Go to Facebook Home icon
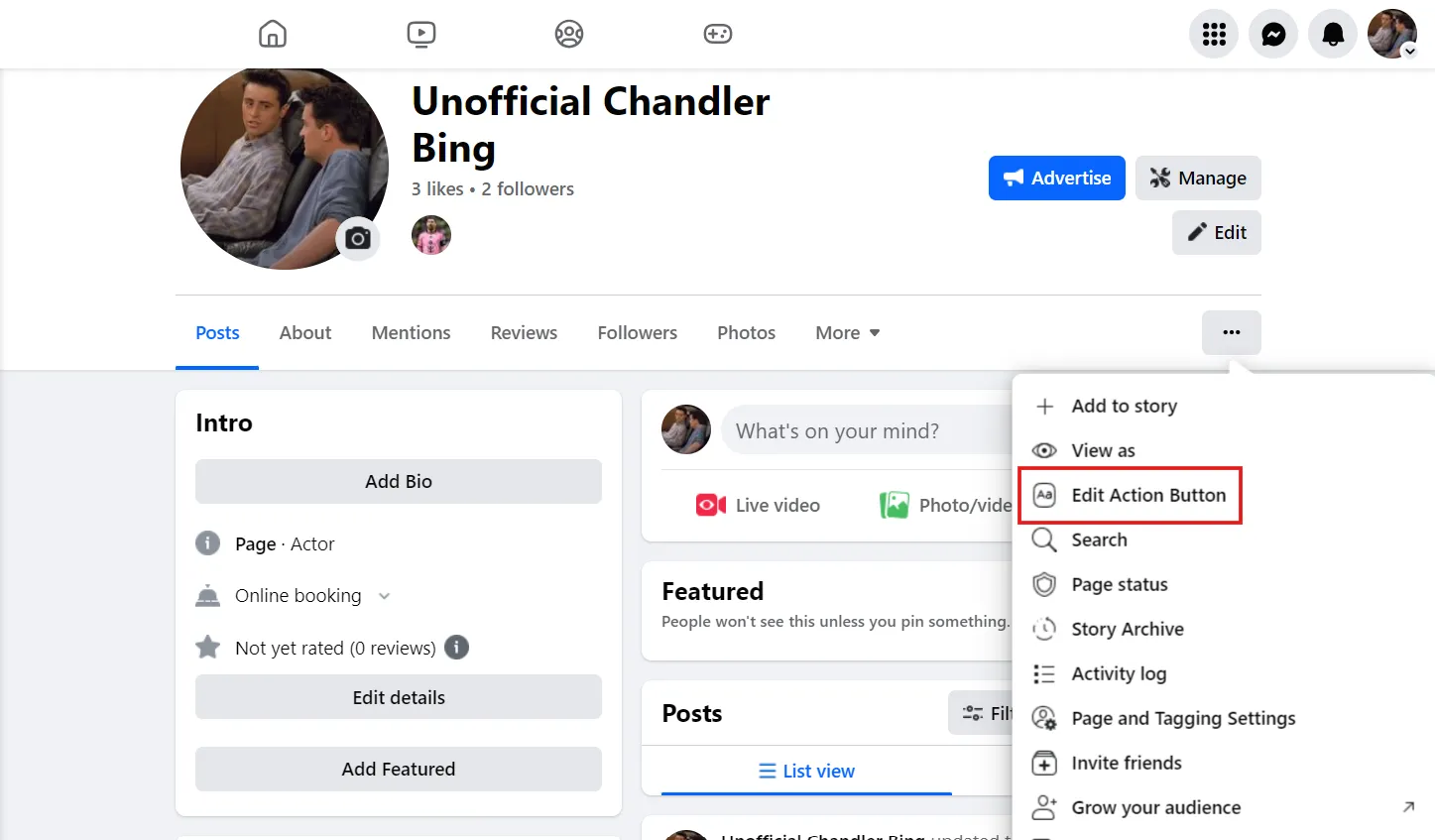 point(273,34)
